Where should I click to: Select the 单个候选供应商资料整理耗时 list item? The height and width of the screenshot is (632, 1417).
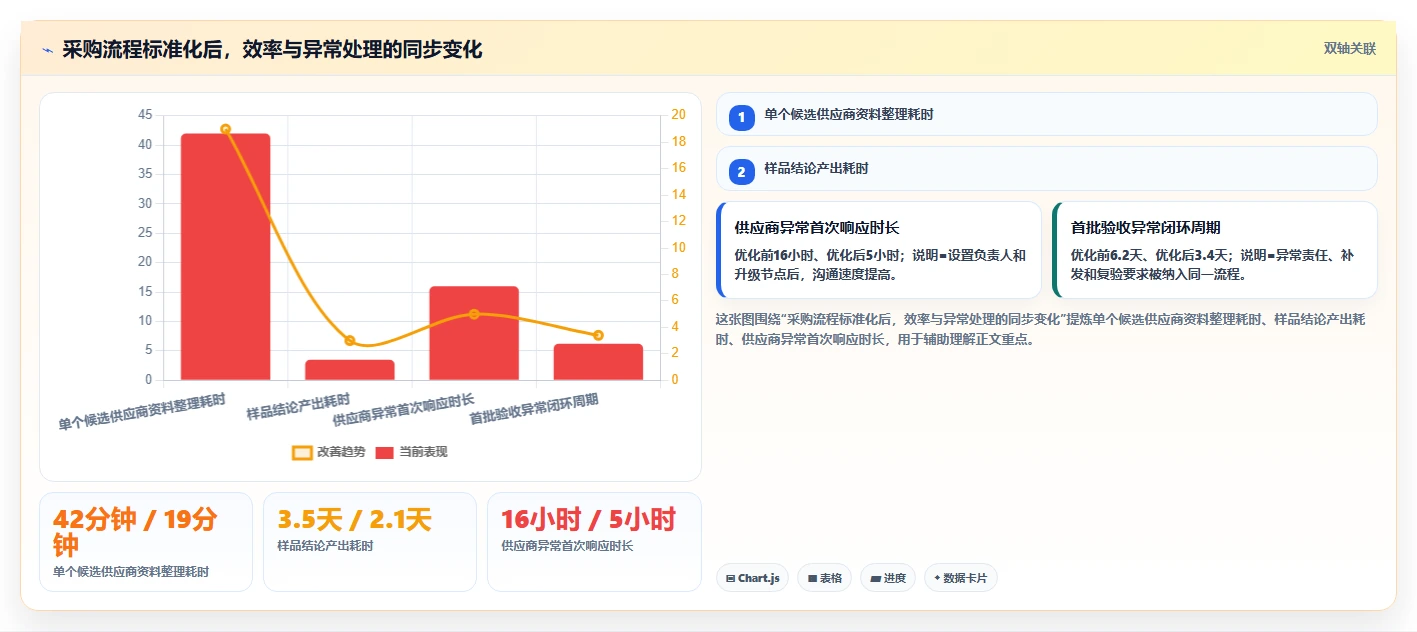[1047, 114]
